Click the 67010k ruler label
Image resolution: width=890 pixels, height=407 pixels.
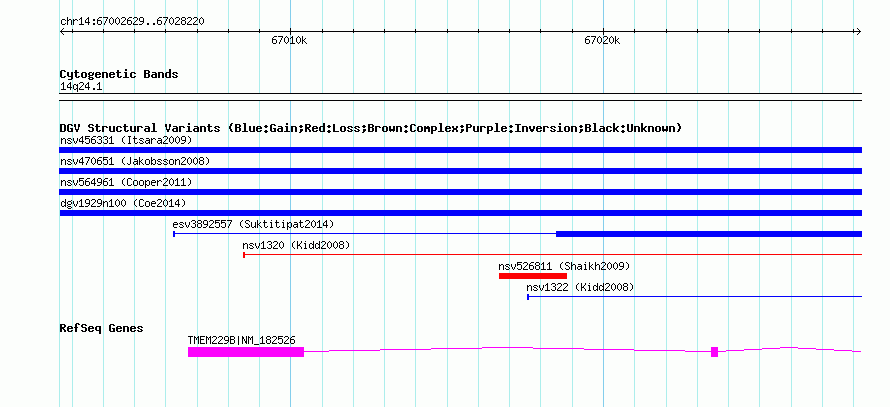[x=289, y=40]
